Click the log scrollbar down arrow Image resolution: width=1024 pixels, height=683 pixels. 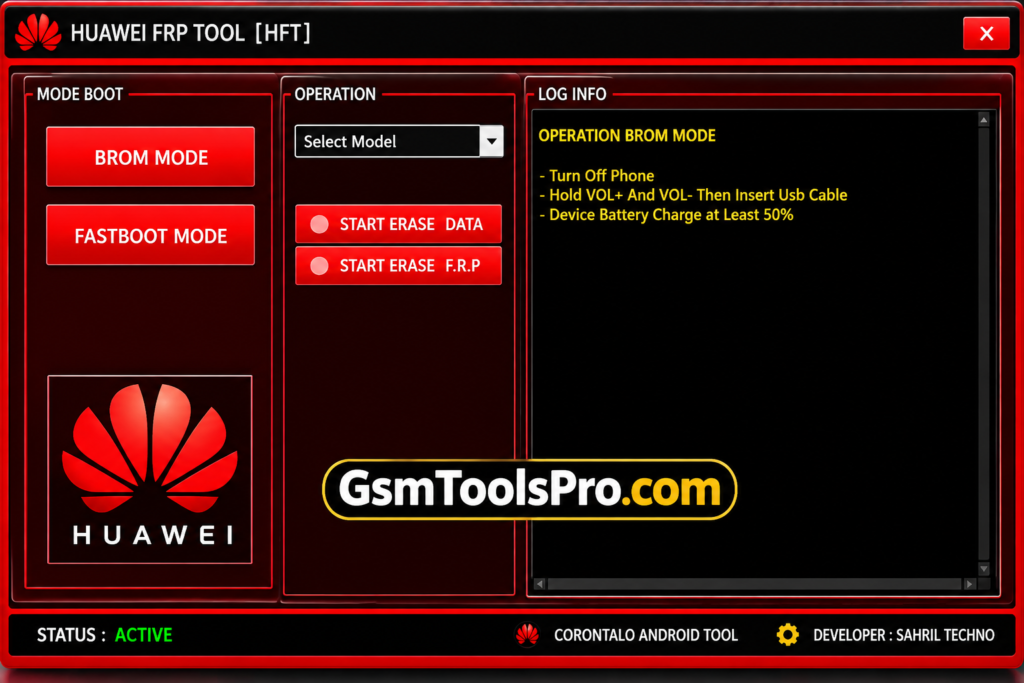pos(984,569)
